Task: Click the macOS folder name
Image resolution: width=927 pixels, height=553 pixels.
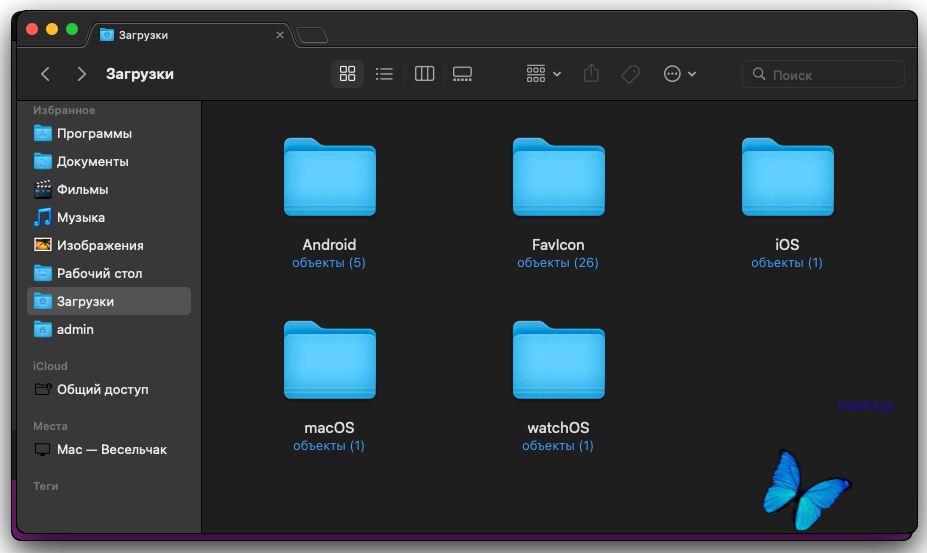Action: coord(329,428)
